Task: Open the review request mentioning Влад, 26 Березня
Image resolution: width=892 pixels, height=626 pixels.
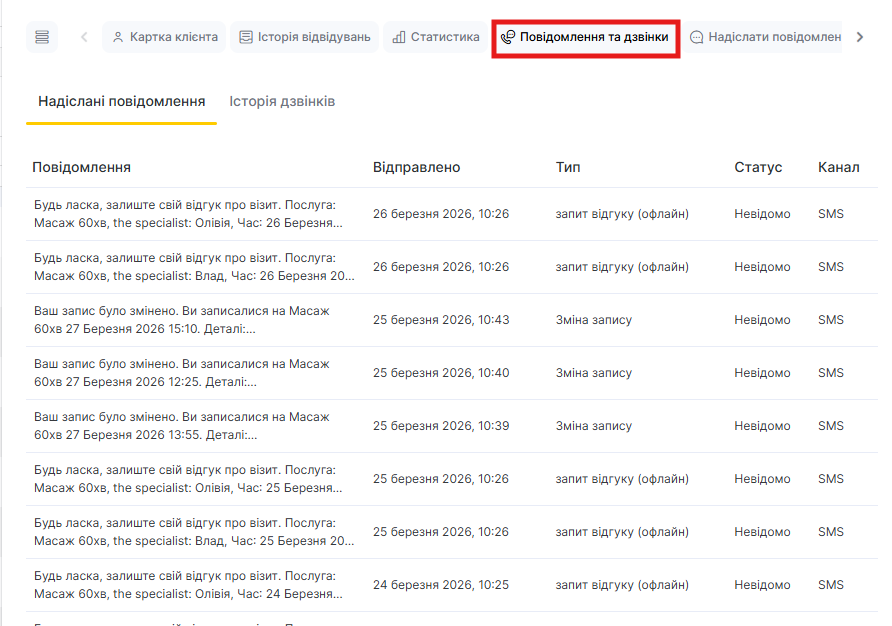Action: 194,267
